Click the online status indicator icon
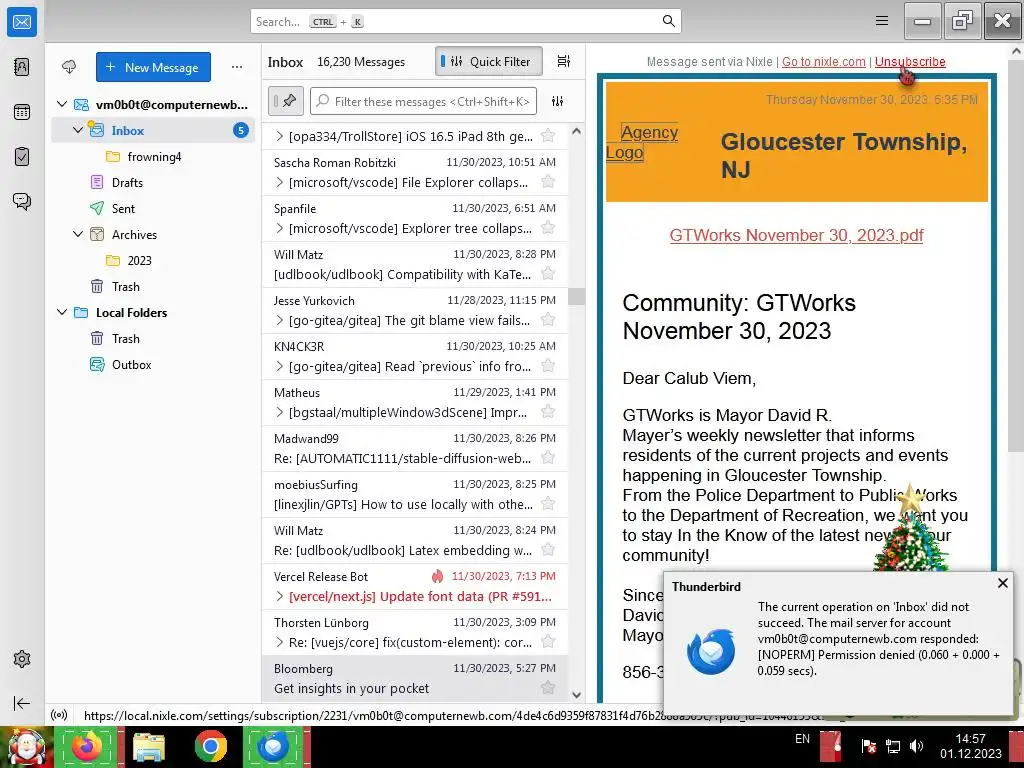Viewport: 1024px width, 768px height. (x=59, y=715)
